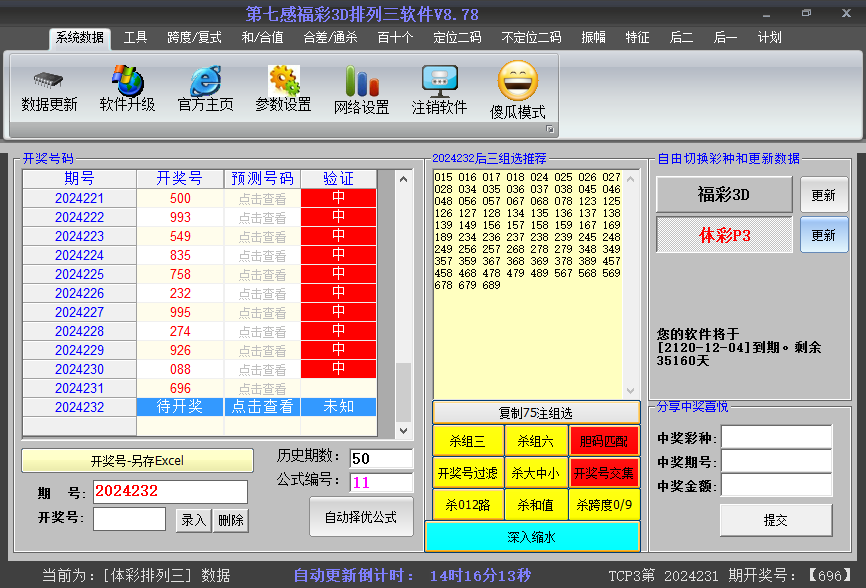Click 复制75注组选 button

536,413
